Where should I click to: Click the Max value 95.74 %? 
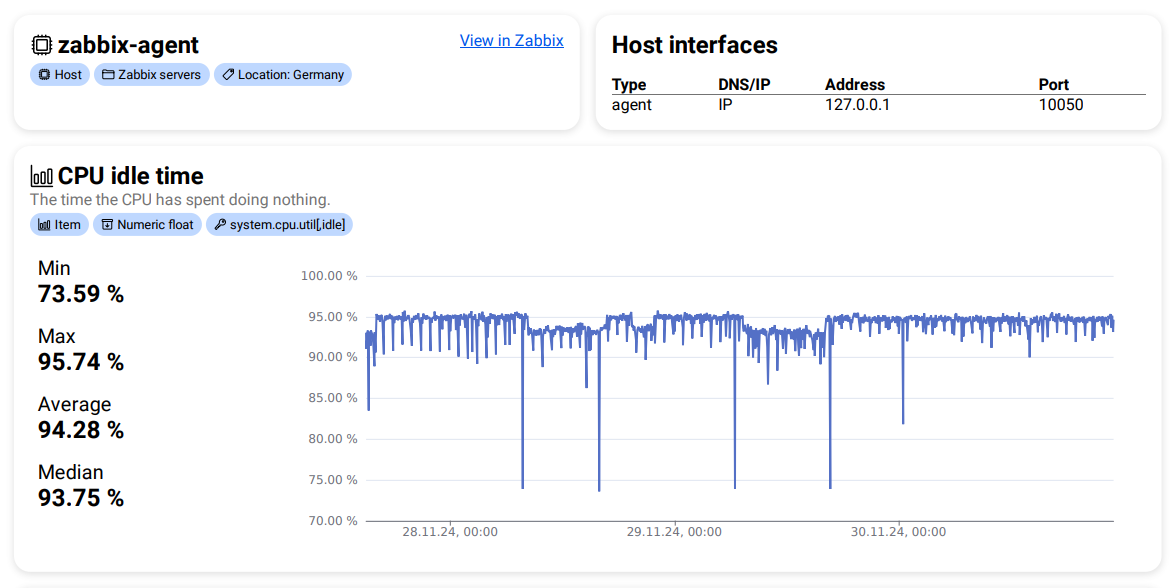[81, 362]
